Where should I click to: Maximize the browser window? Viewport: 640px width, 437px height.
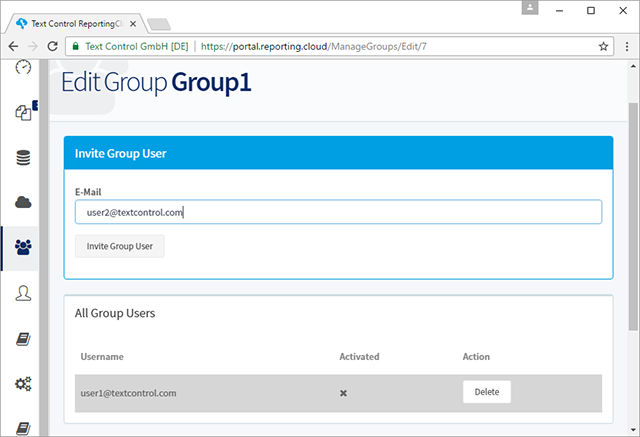591,11
